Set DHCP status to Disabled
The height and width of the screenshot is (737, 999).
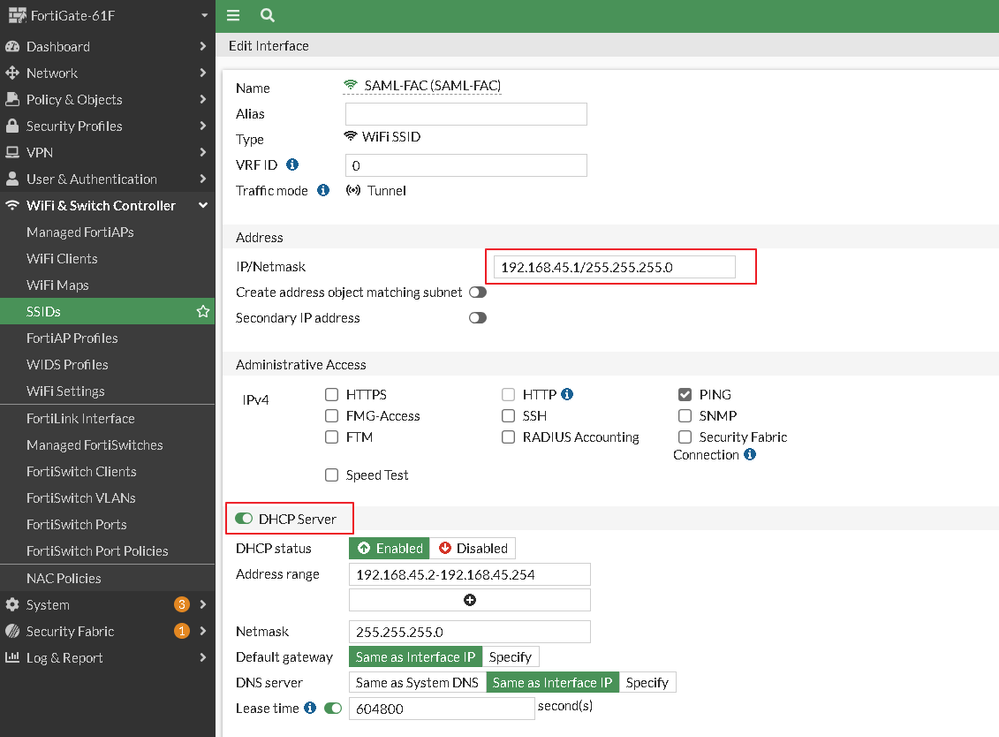pyautogui.click(x=473, y=548)
